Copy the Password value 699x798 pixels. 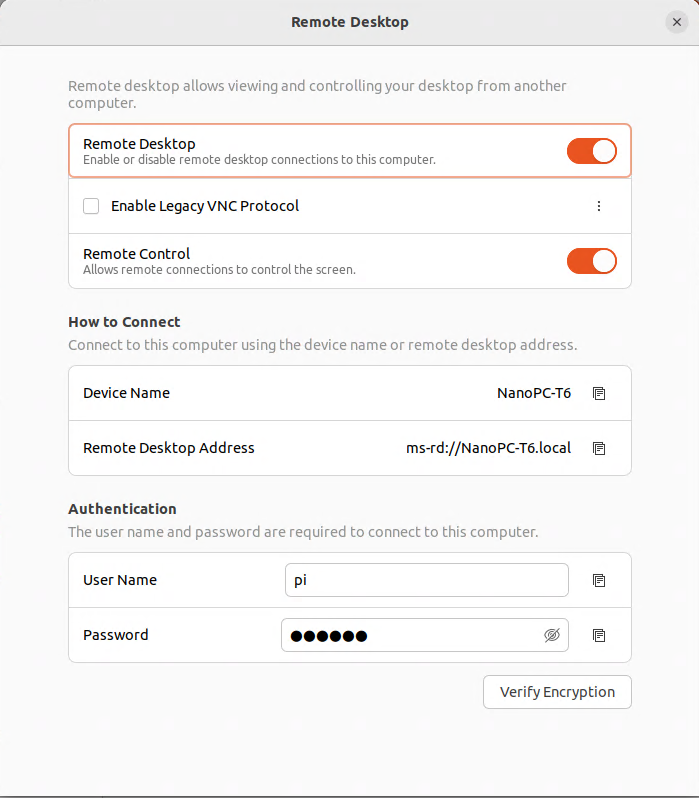coord(599,635)
